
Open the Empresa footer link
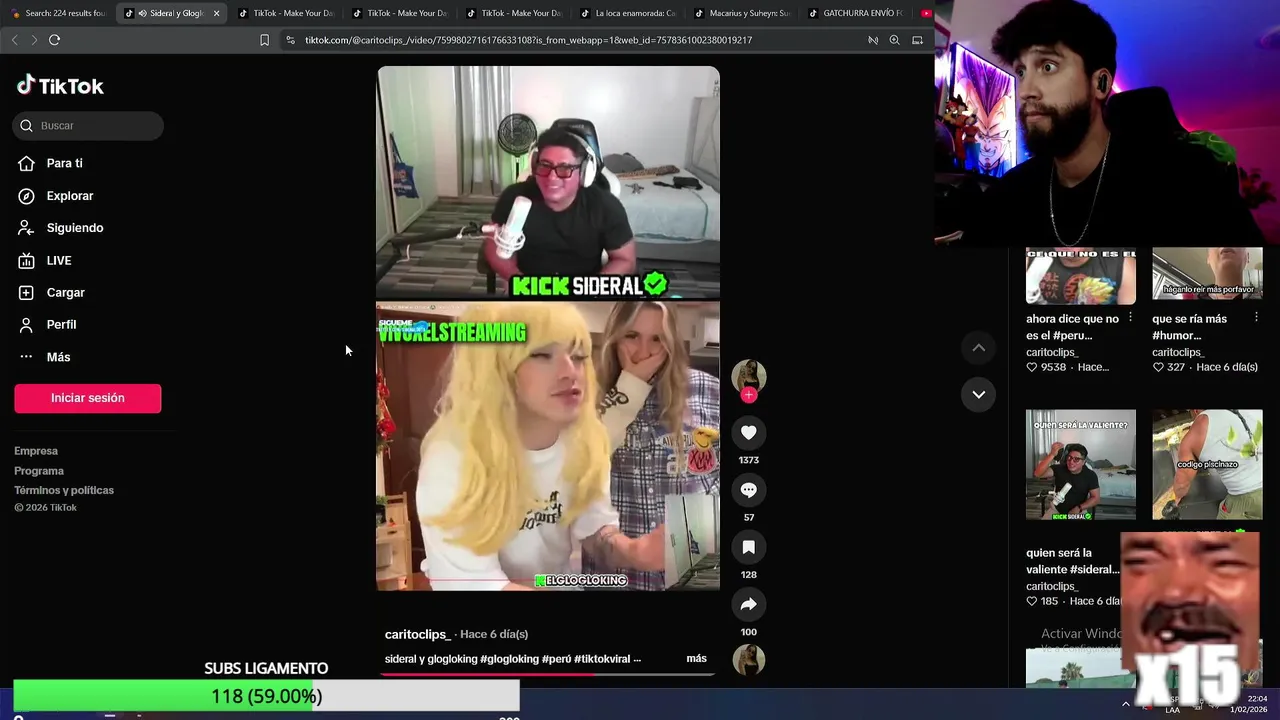[x=36, y=451]
